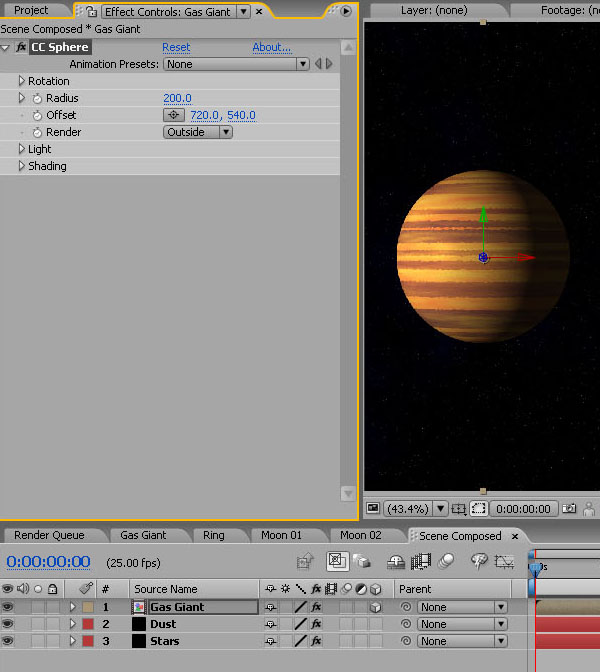Open the Render Queue tab
This screenshot has width=600, height=672.
49,536
